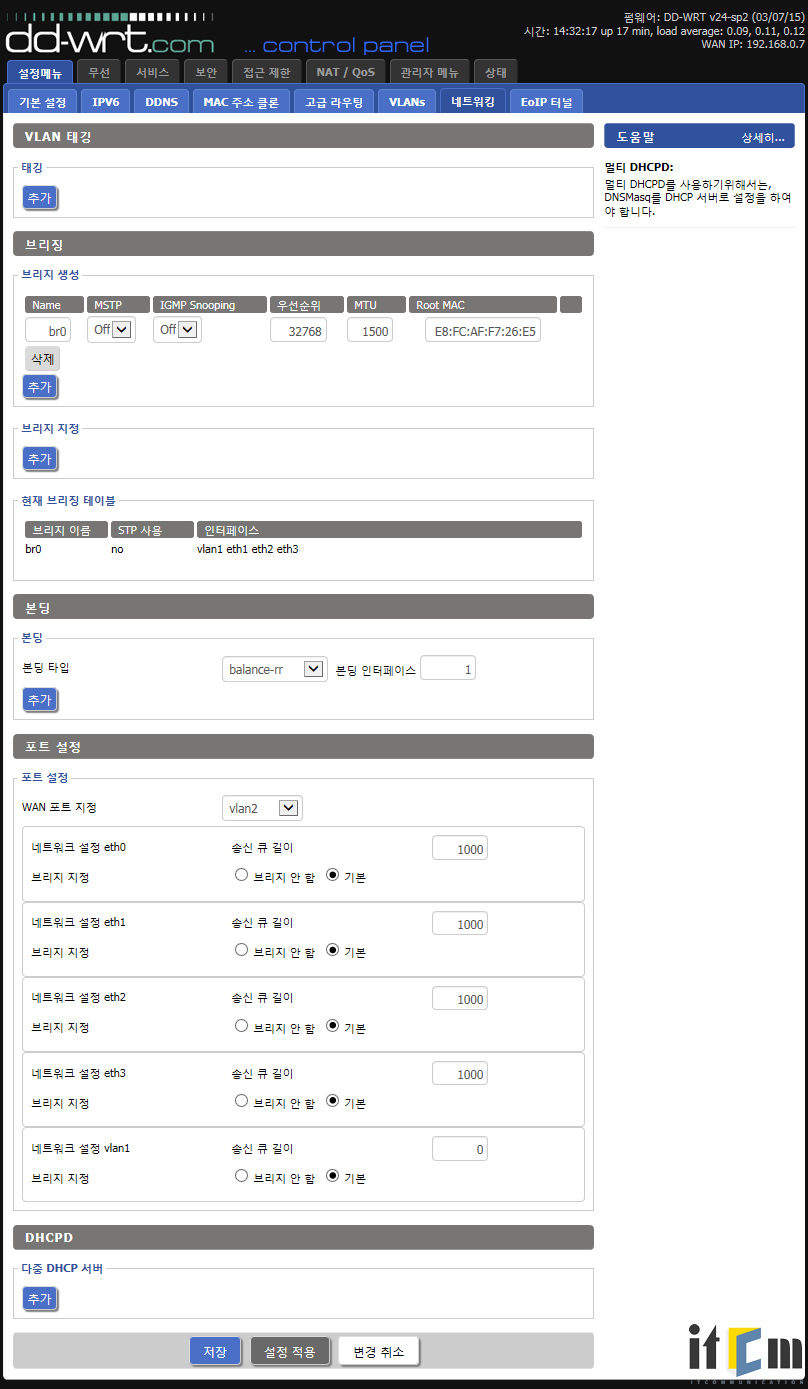Open the MSTP Off dropdown
808x1389 pixels.
tap(111, 329)
